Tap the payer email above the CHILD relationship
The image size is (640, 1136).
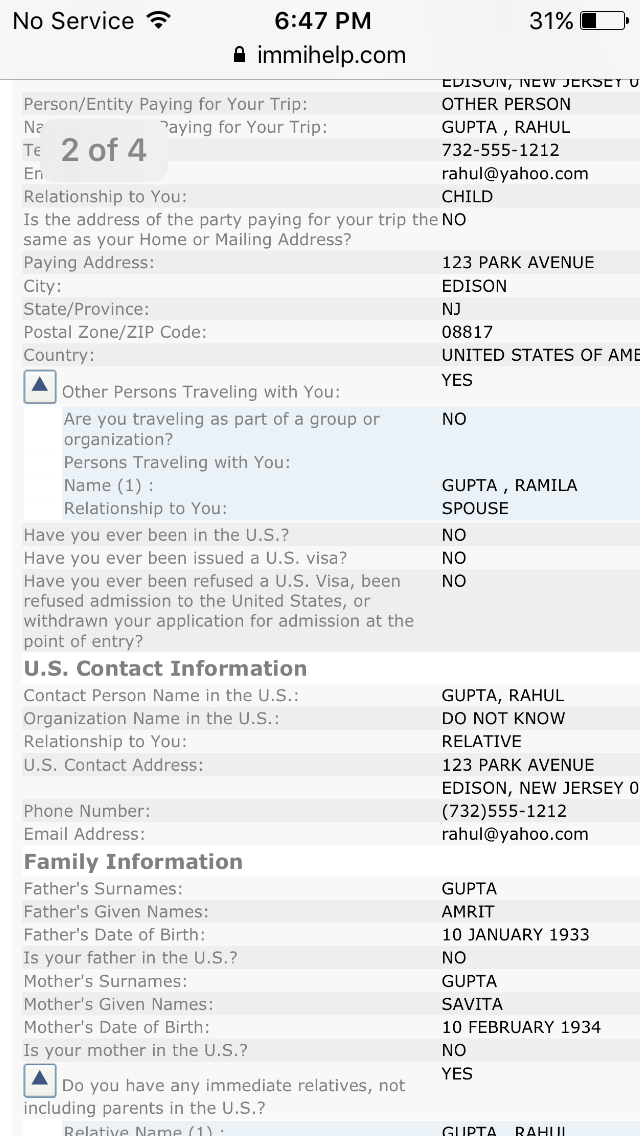[515, 173]
